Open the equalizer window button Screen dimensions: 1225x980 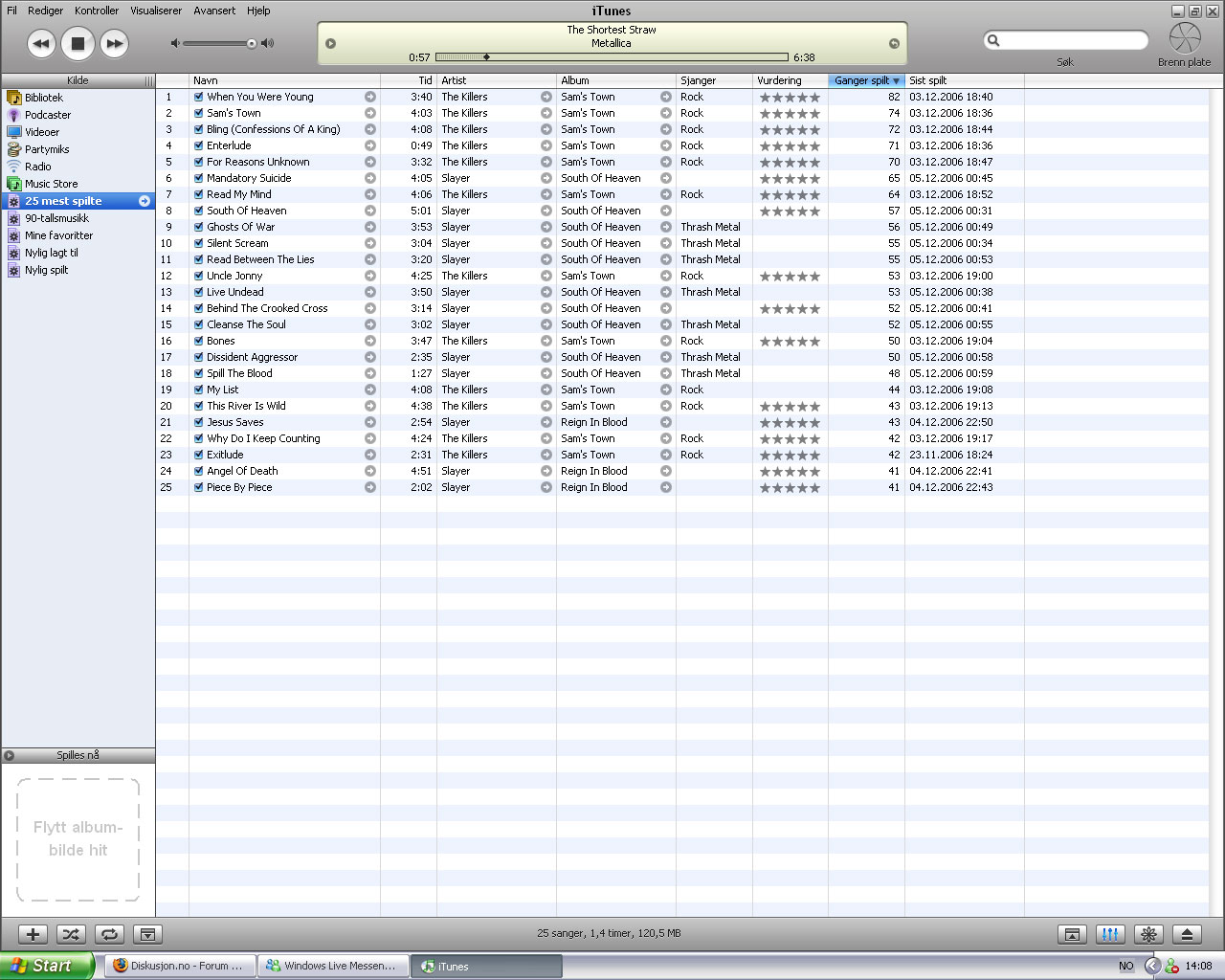(1110, 934)
